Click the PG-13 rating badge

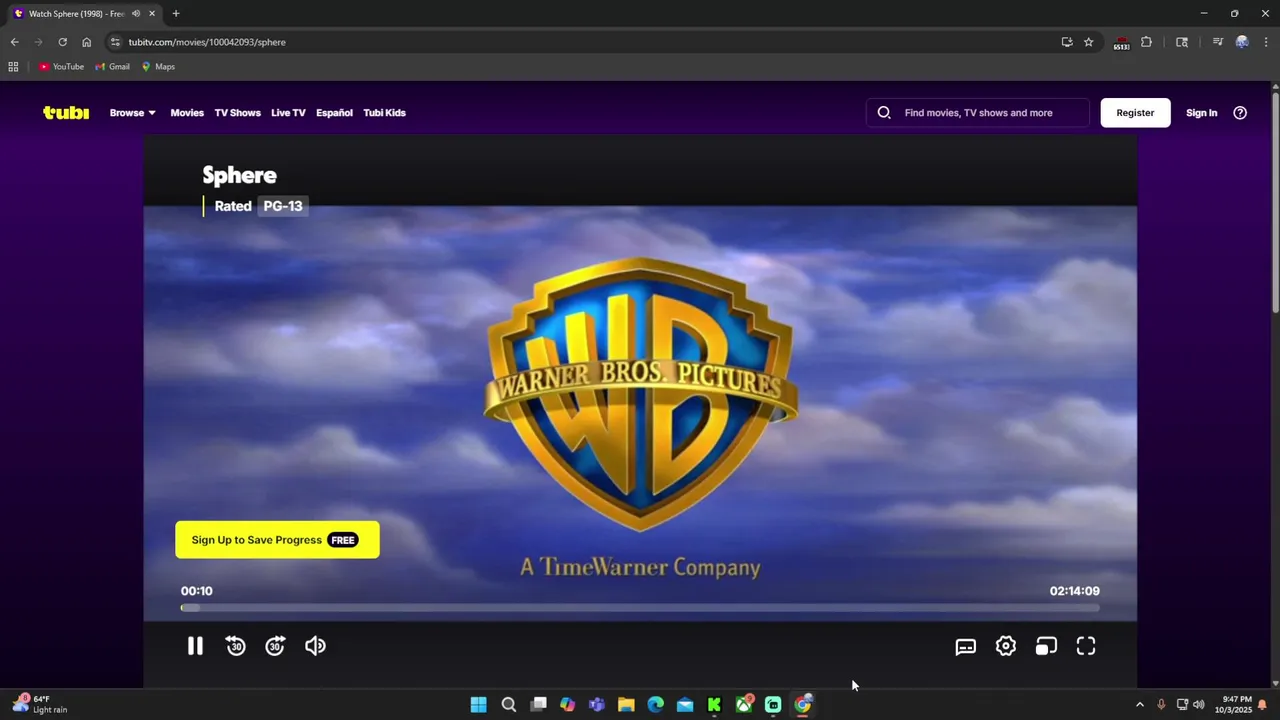pyautogui.click(x=283, y=206)
